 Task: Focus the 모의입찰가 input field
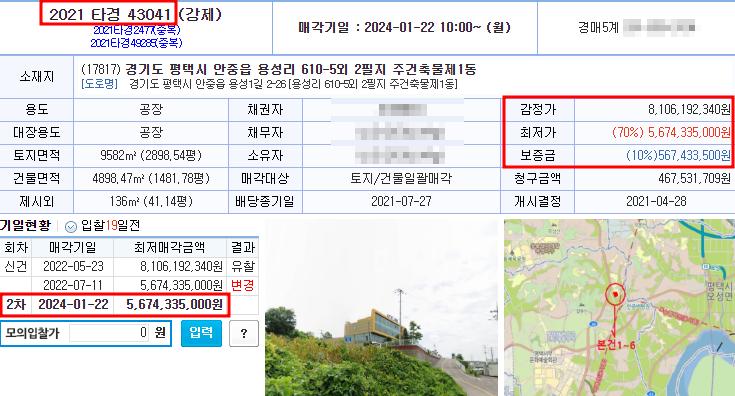coord(109,333)
